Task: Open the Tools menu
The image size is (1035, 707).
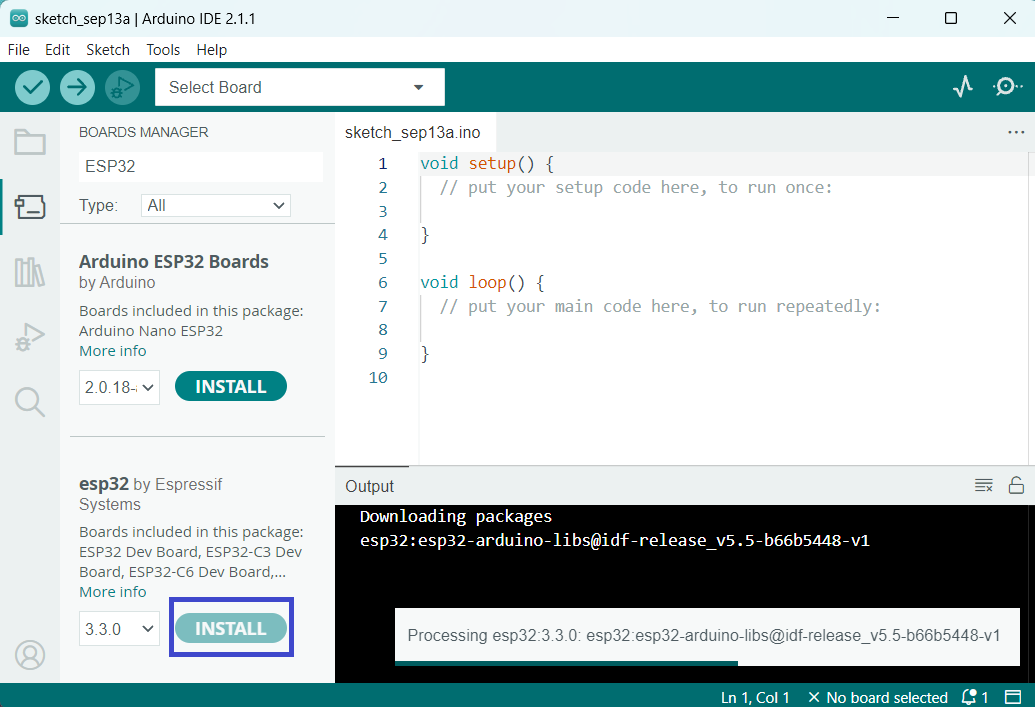Action: (x=163, y=49)
